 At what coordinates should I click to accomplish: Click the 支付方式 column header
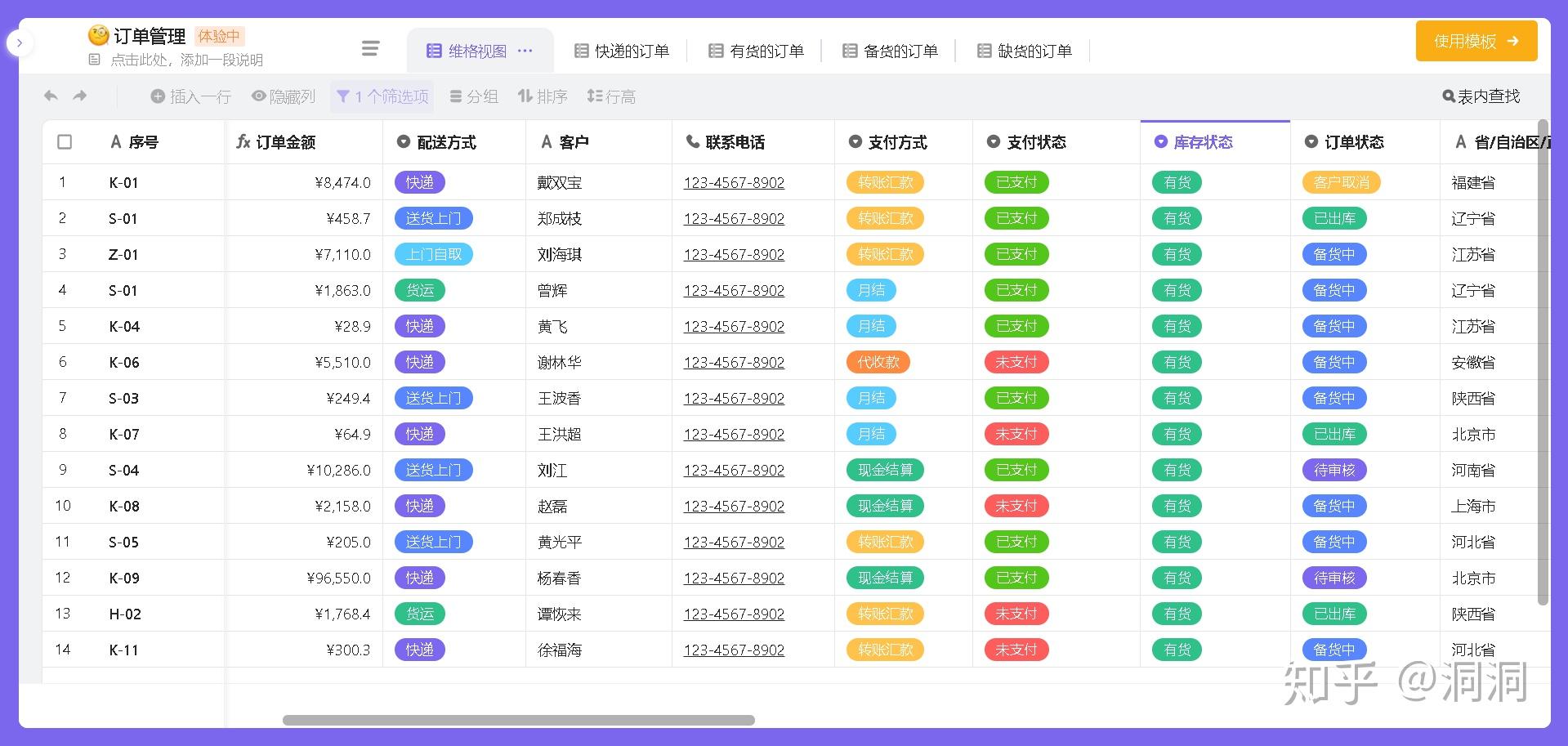904,142
